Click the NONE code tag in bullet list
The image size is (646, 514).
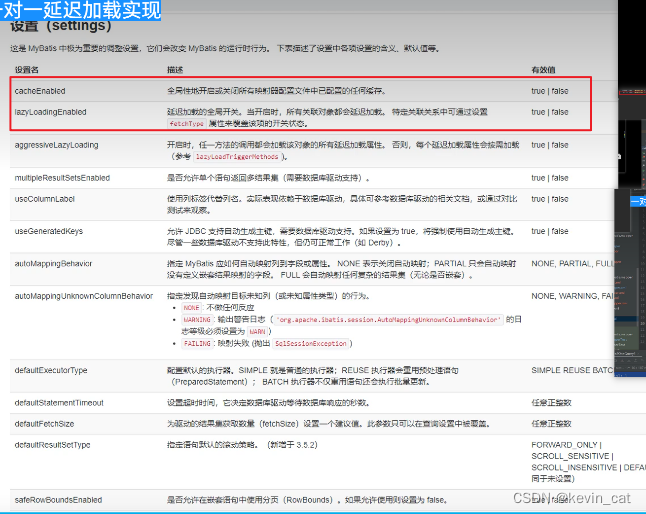[x=191, y=308]
